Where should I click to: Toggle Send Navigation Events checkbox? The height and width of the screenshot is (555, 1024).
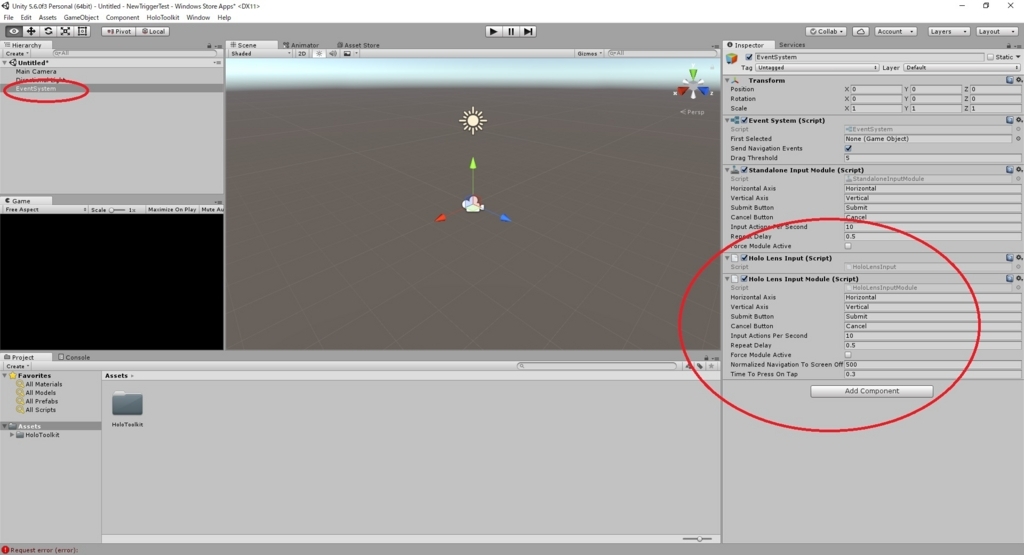pos(848,149)
